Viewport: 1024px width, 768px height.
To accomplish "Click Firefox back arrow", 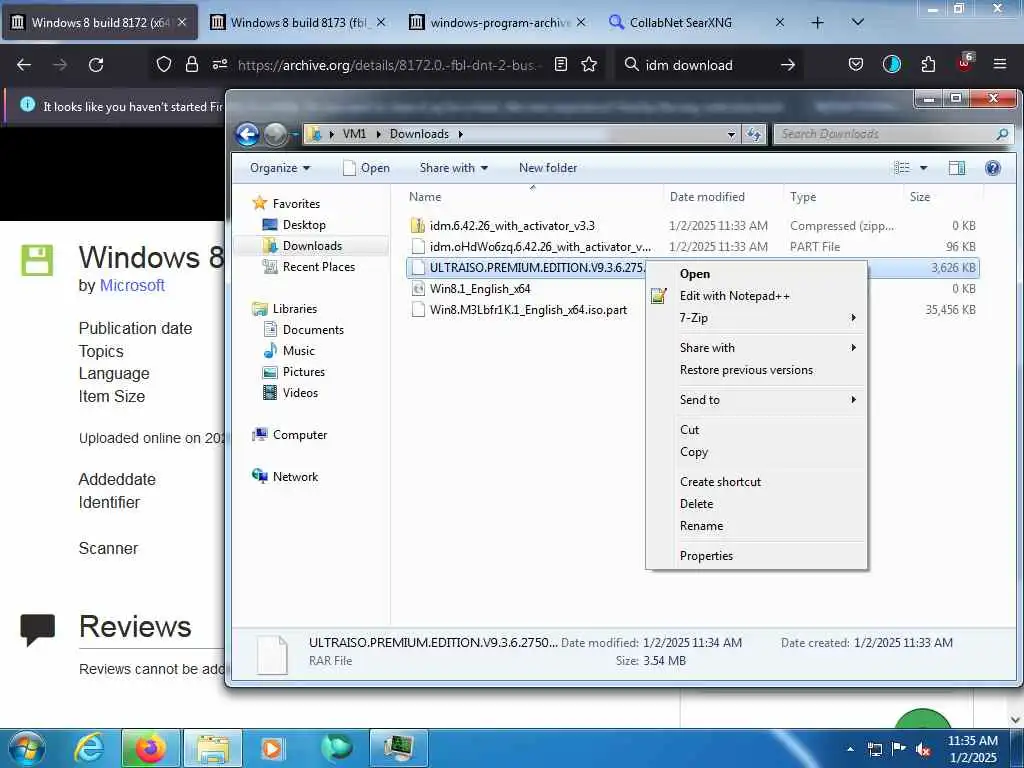I will [x=24, y=65].
